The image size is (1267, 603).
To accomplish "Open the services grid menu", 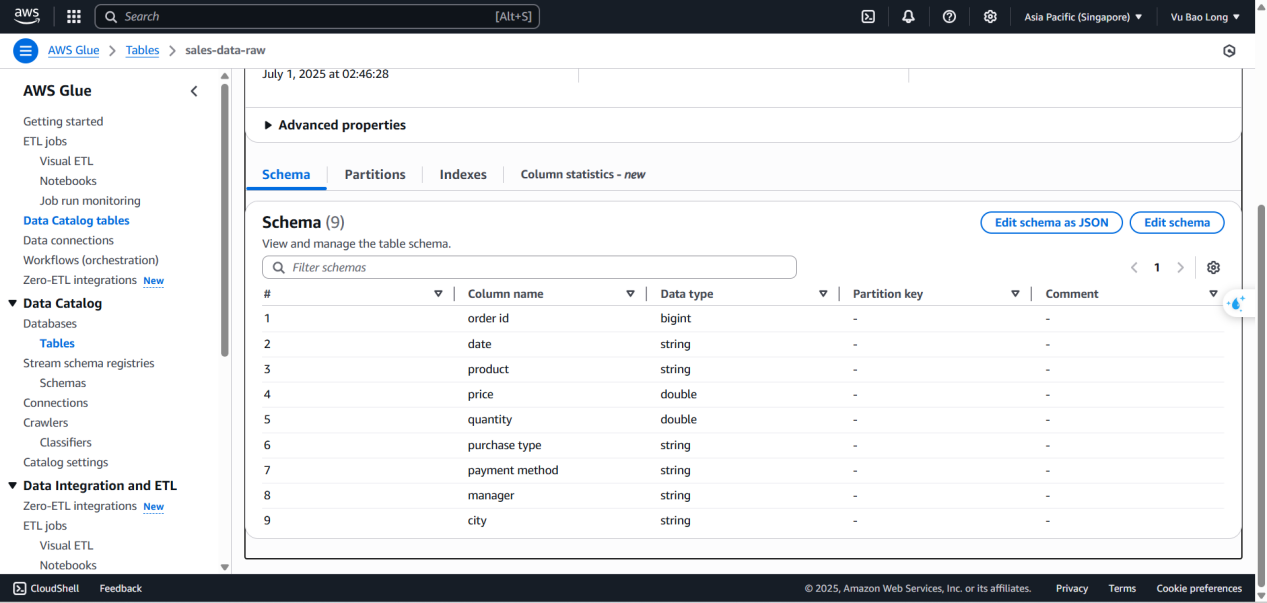I will click(73, 16).
